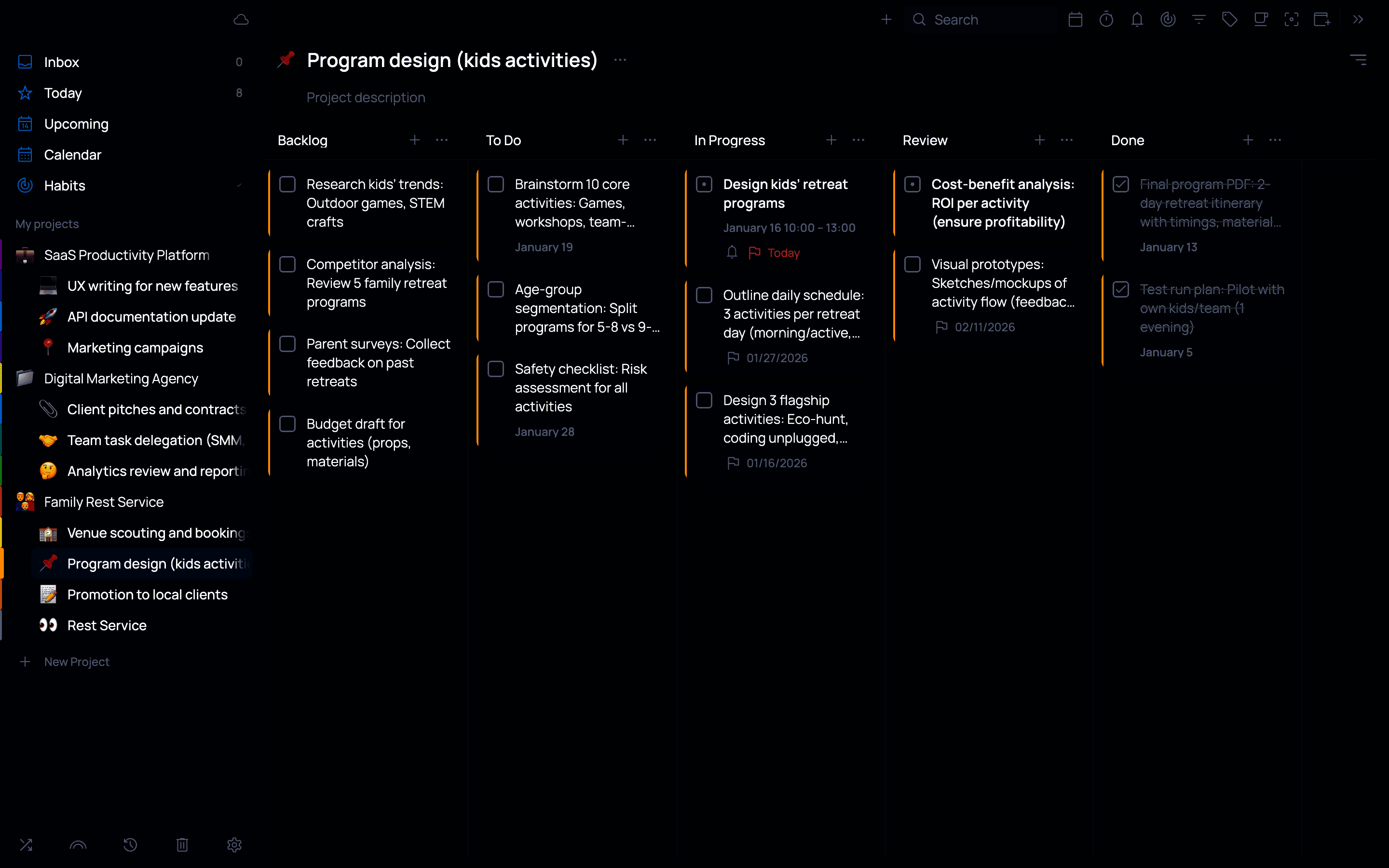
Task: Collapse right panel with double chevron
Action: point(1358,20)
